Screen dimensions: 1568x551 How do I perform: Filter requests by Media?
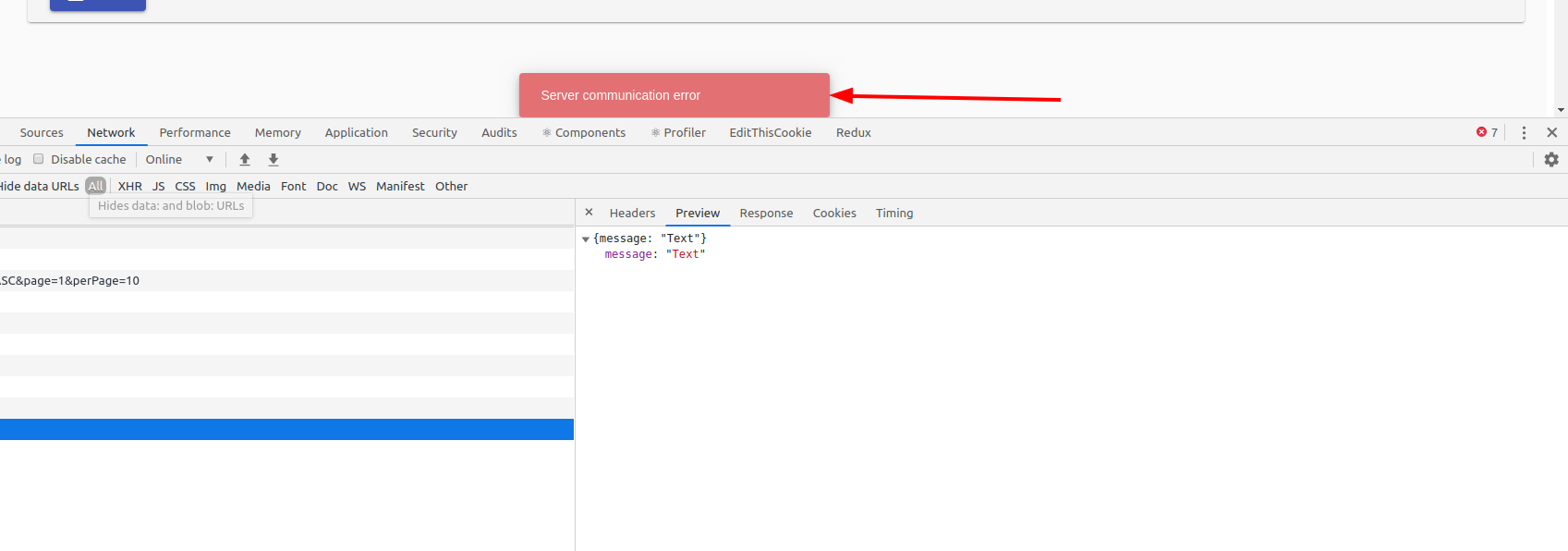253,186
